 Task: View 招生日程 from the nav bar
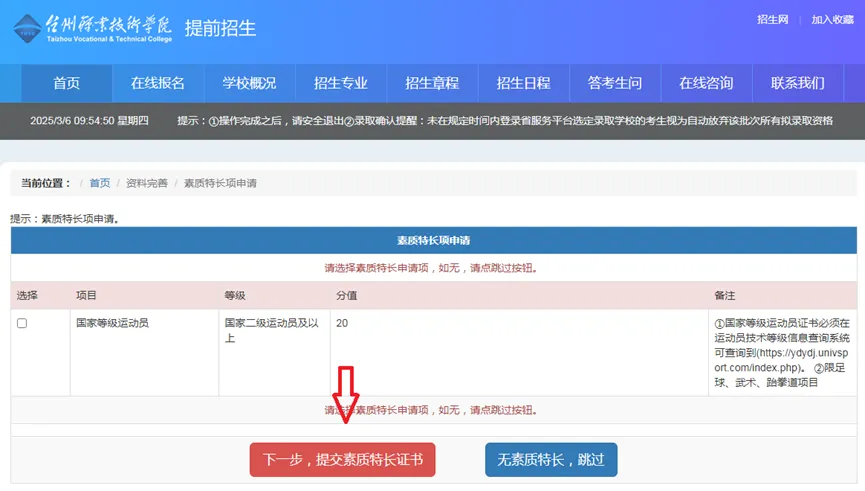click(x=523, y=83)
